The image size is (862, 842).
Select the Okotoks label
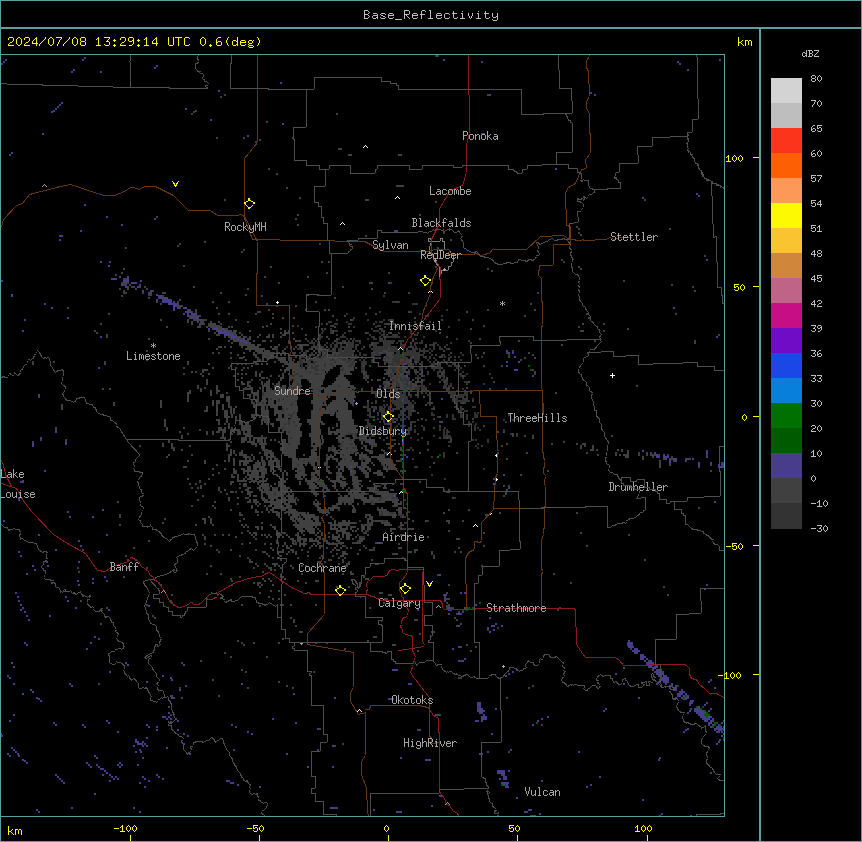[412, 700]
